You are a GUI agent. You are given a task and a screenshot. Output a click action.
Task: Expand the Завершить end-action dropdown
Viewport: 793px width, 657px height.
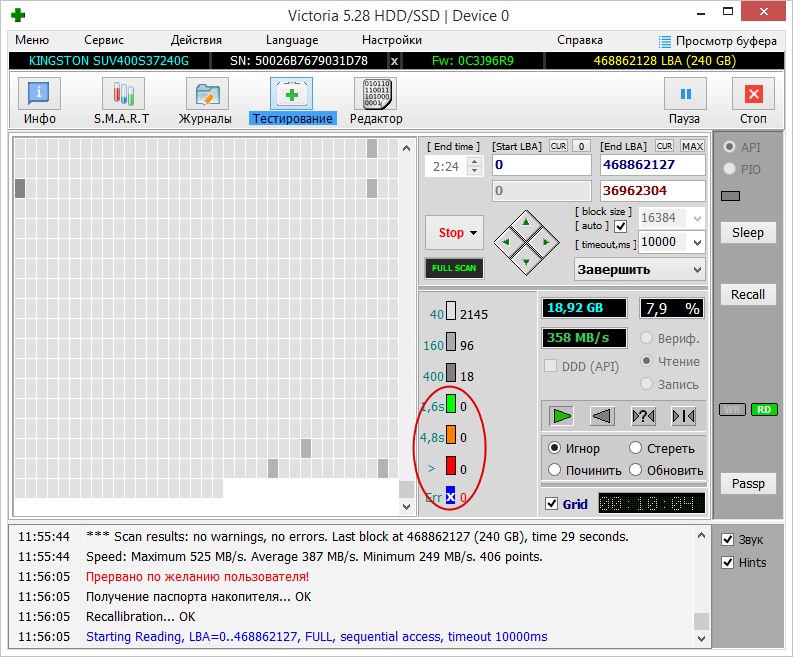point(696,269)
